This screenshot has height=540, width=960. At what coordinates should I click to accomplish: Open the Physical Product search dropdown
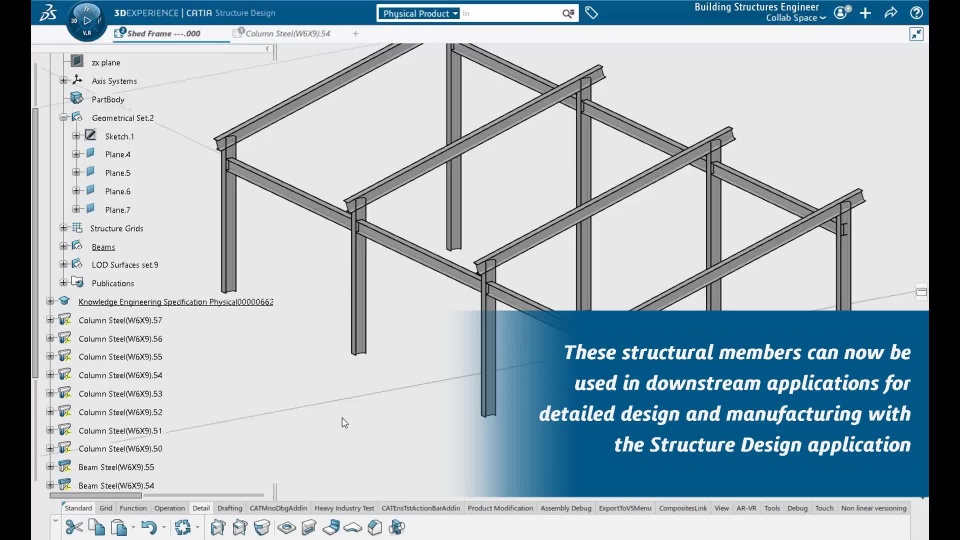419,13
